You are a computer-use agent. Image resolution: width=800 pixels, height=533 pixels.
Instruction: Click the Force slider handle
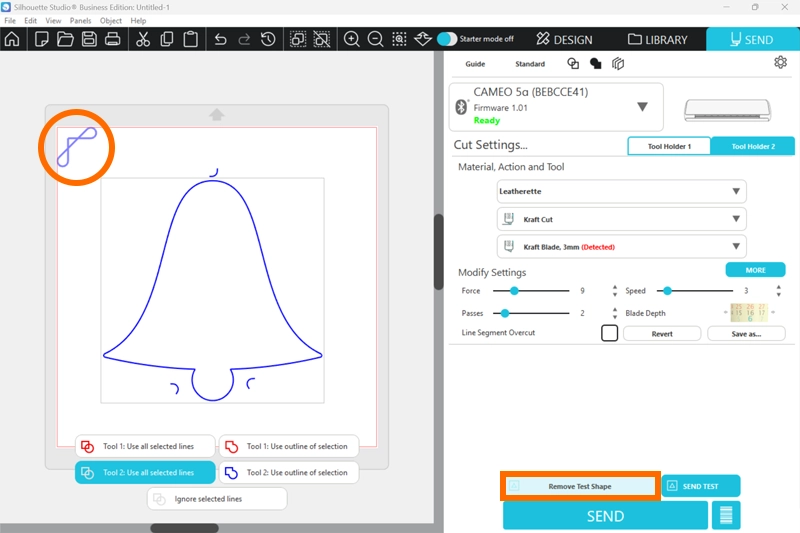[514, 291]
